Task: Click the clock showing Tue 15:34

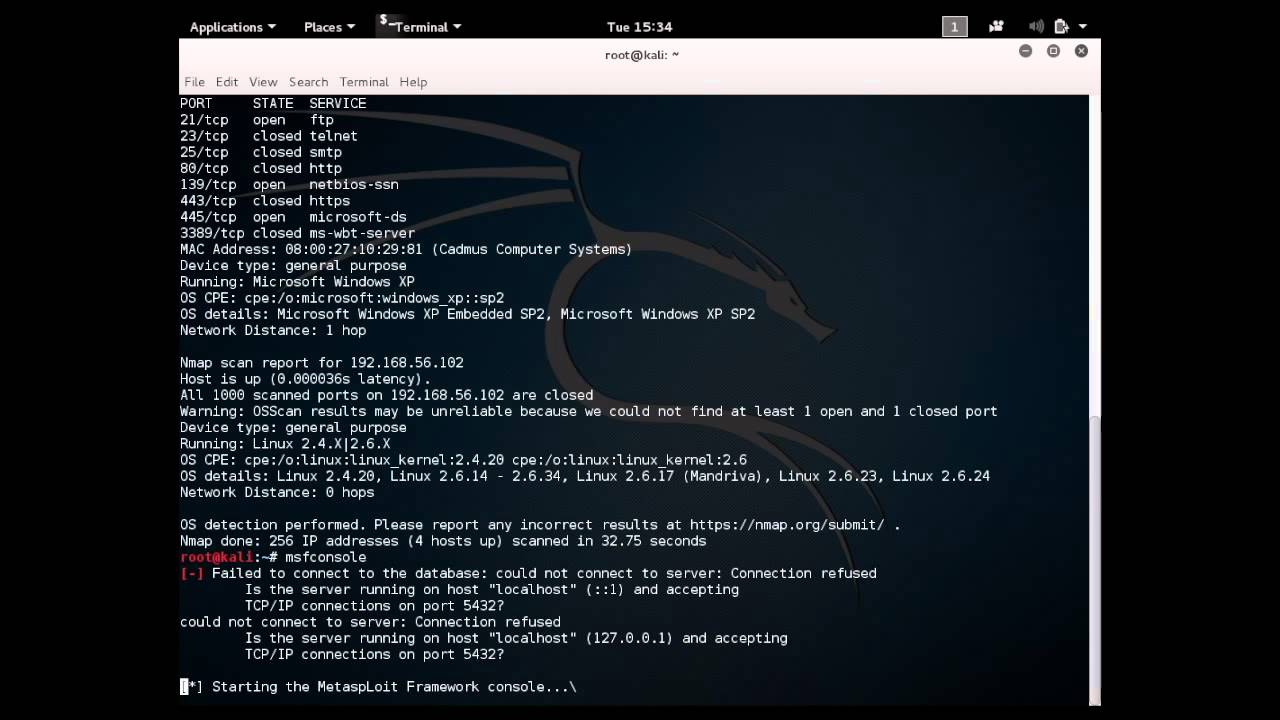Action: click(x=639, y=27)
